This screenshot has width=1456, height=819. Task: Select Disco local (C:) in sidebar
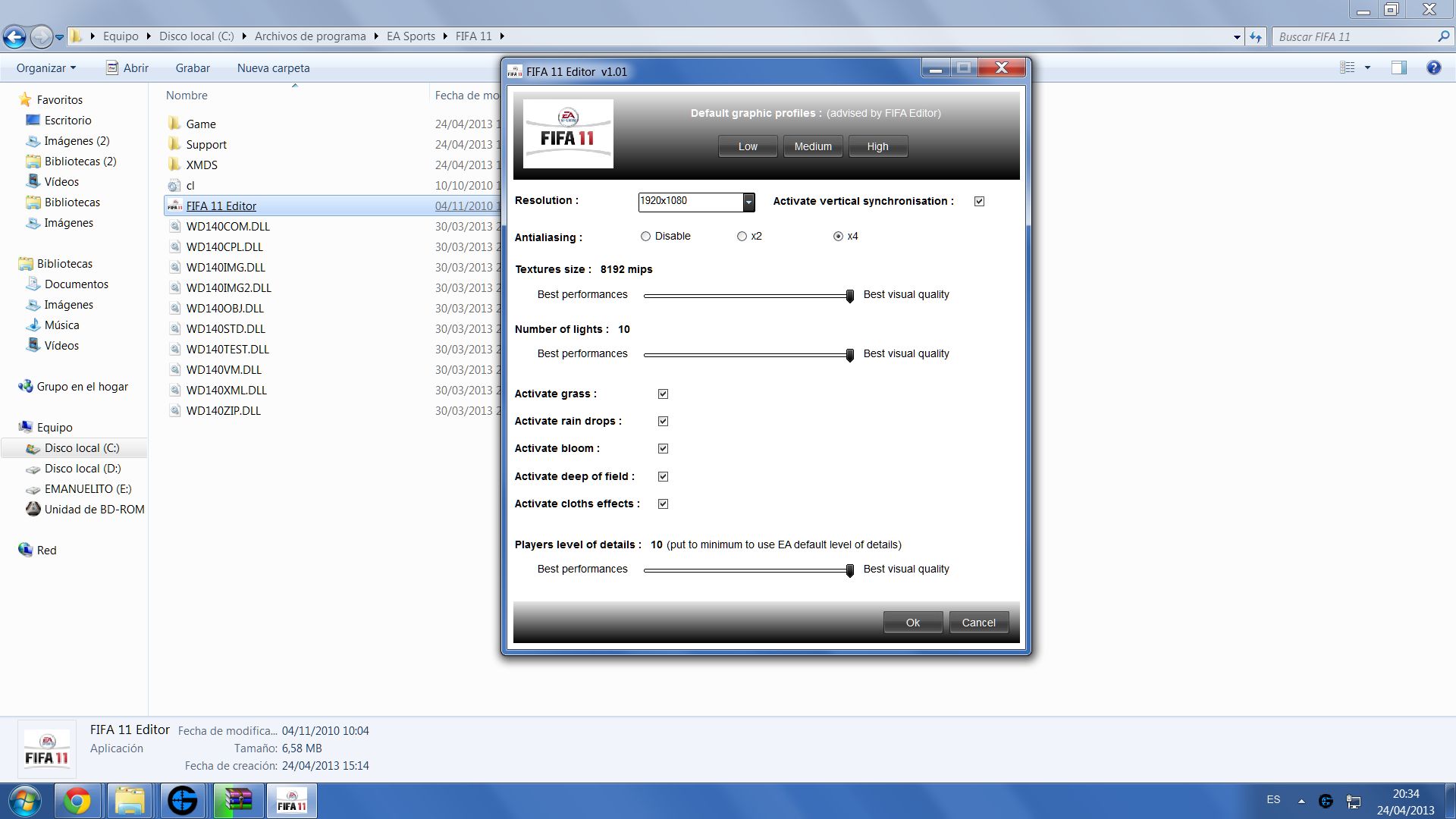[x=82, y=447]
